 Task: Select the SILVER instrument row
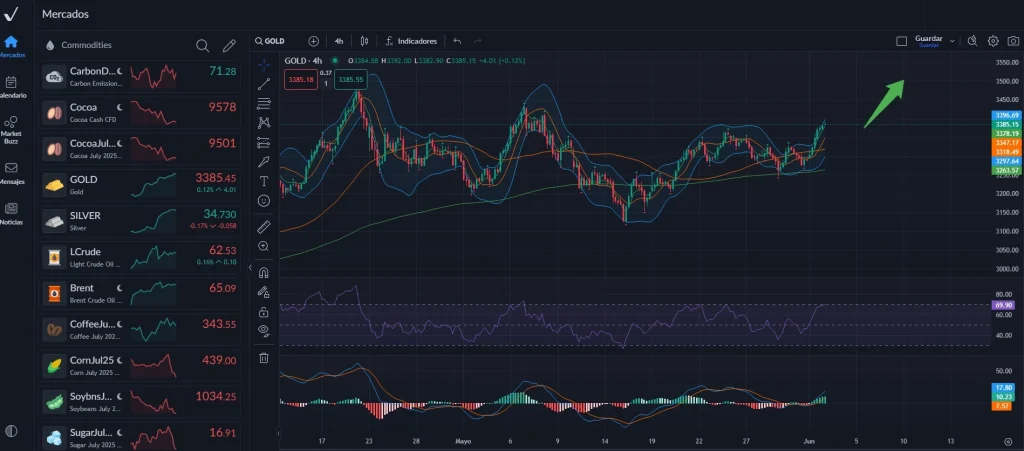(x=140, y=221)
